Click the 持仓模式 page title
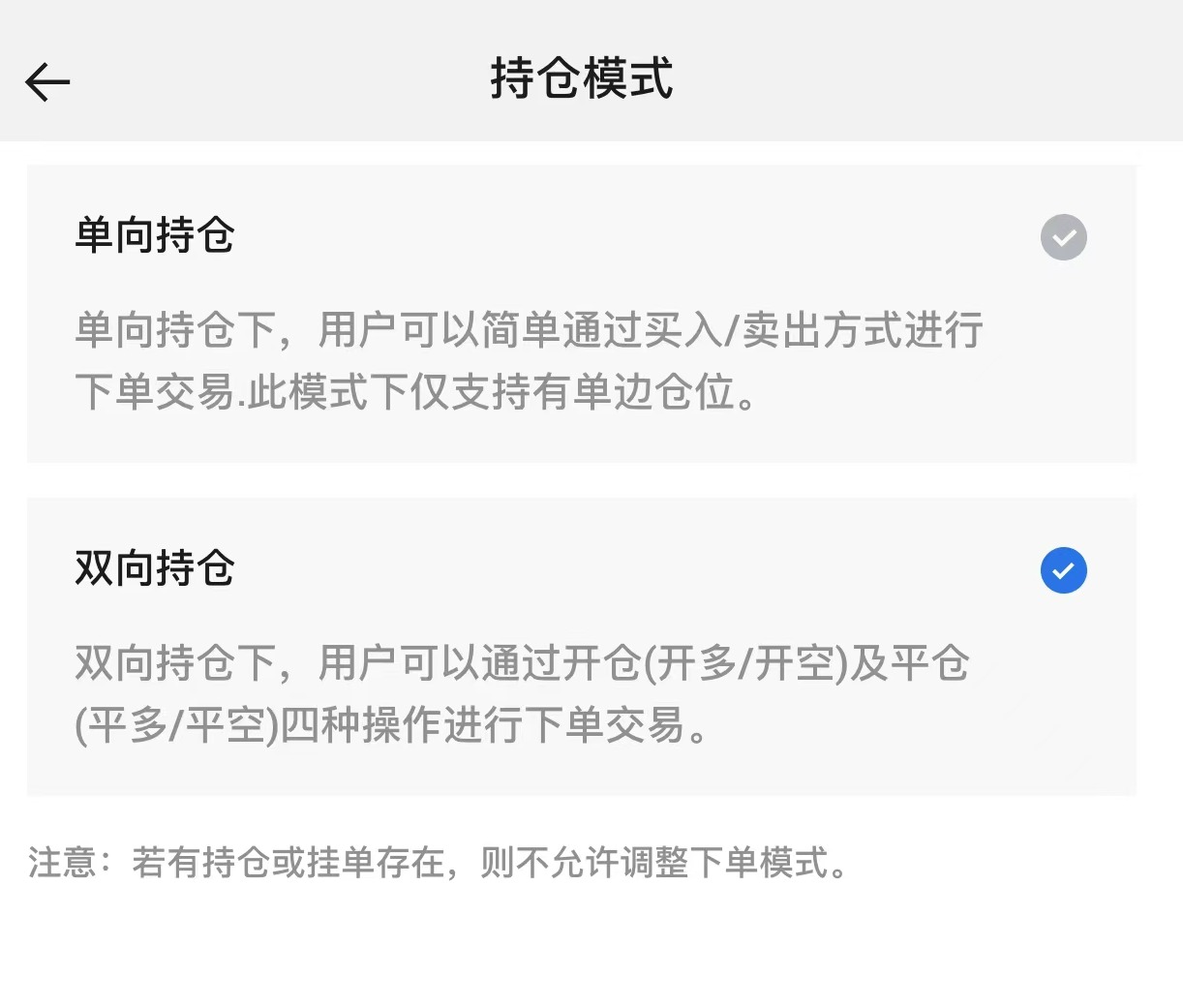Screen dimensions: 1183x1008 [581, 78]
